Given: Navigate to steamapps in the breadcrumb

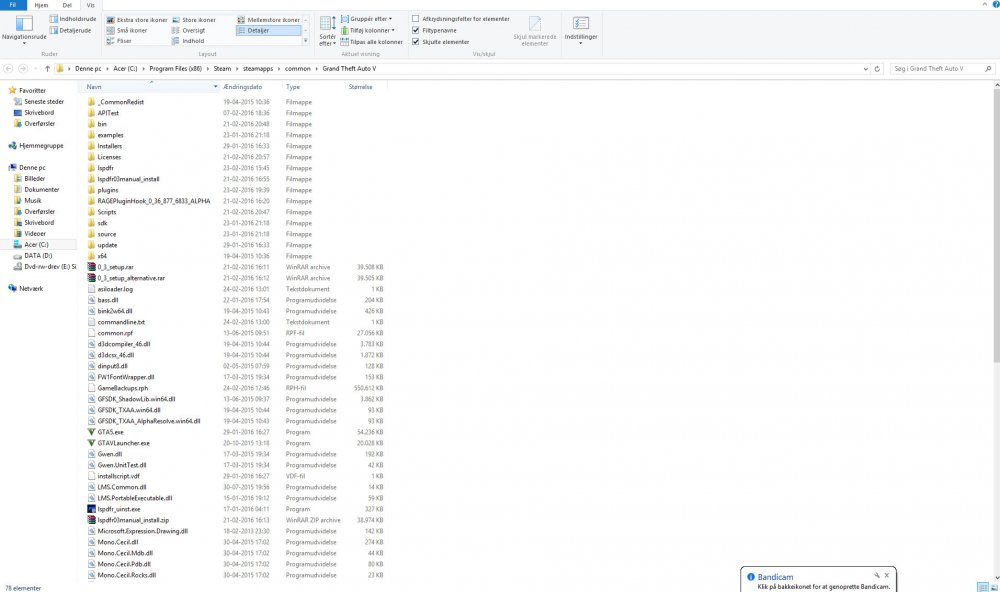Looking at the screenshot, I should pos(258,68).
